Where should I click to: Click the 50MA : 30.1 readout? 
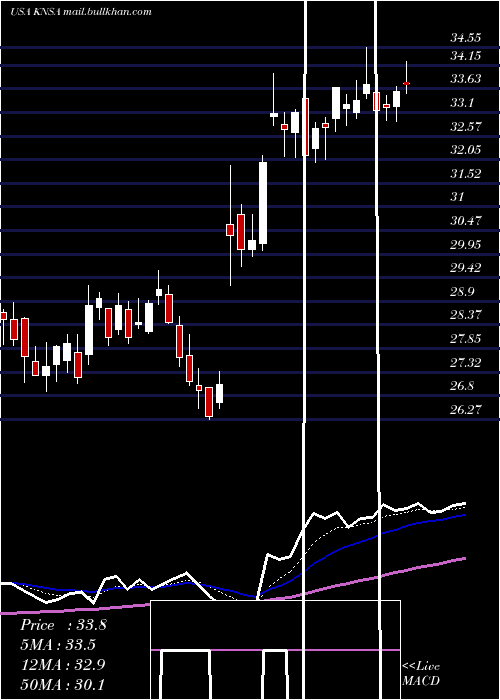click(x=62, y=684)
